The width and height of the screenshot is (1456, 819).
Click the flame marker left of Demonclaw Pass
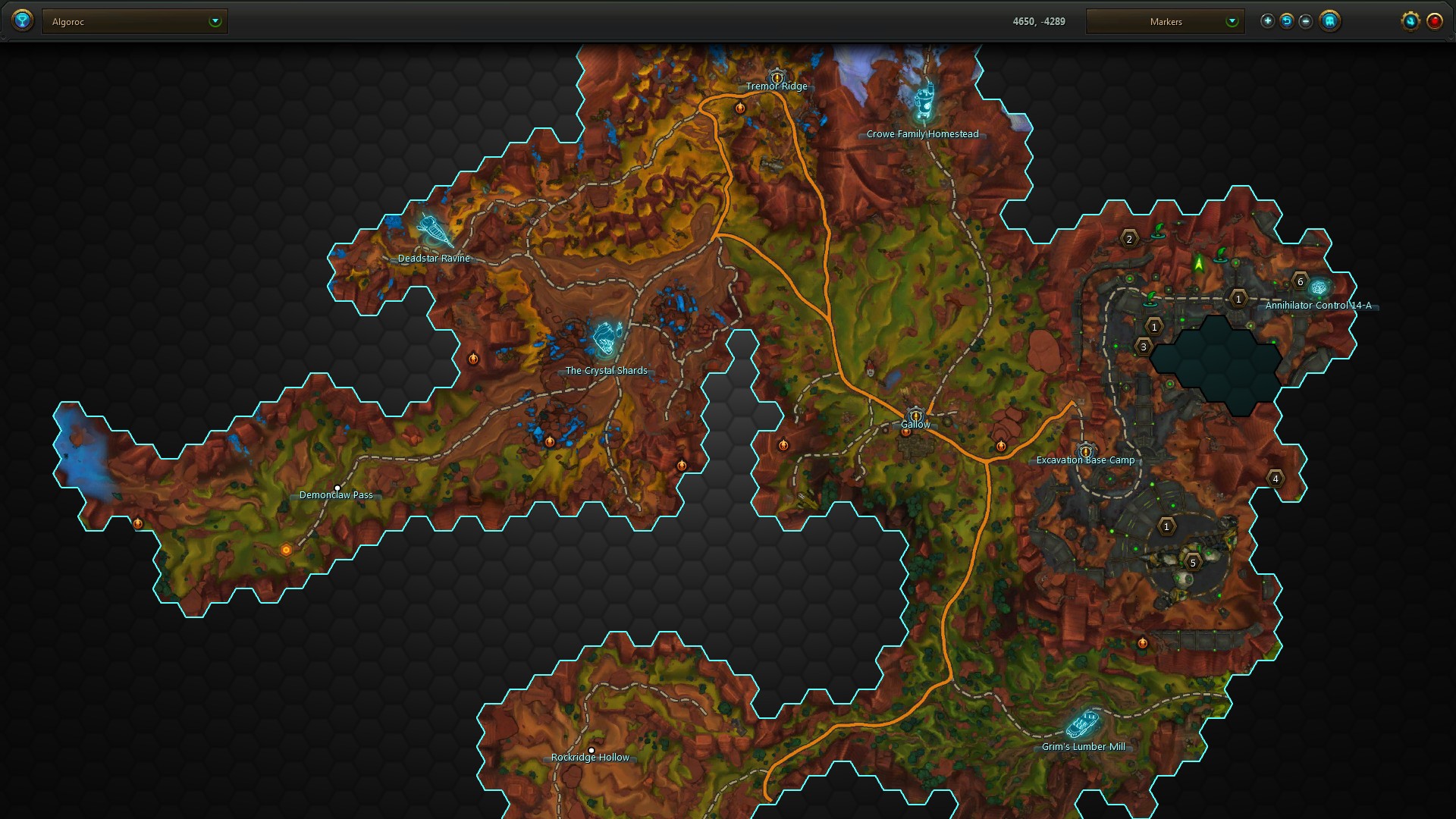[x=138, y=523]
